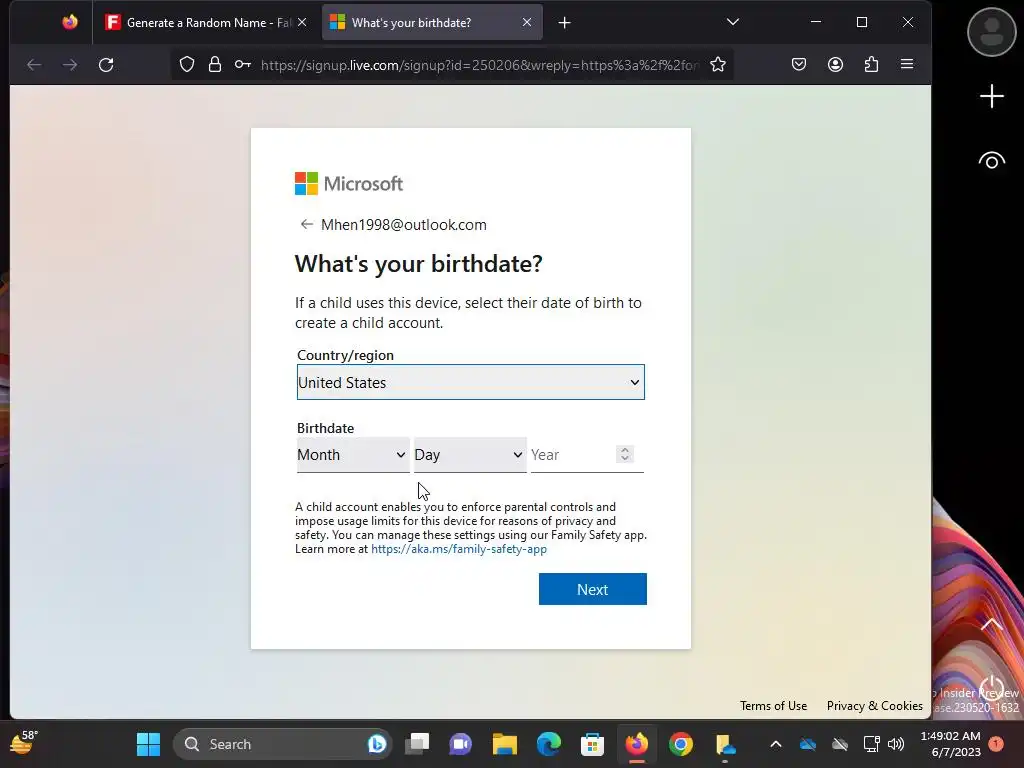This screenshot has width=1024, height=768.
Task: Click the up chevron in right sidebar
Action: [x=991, y=625]
